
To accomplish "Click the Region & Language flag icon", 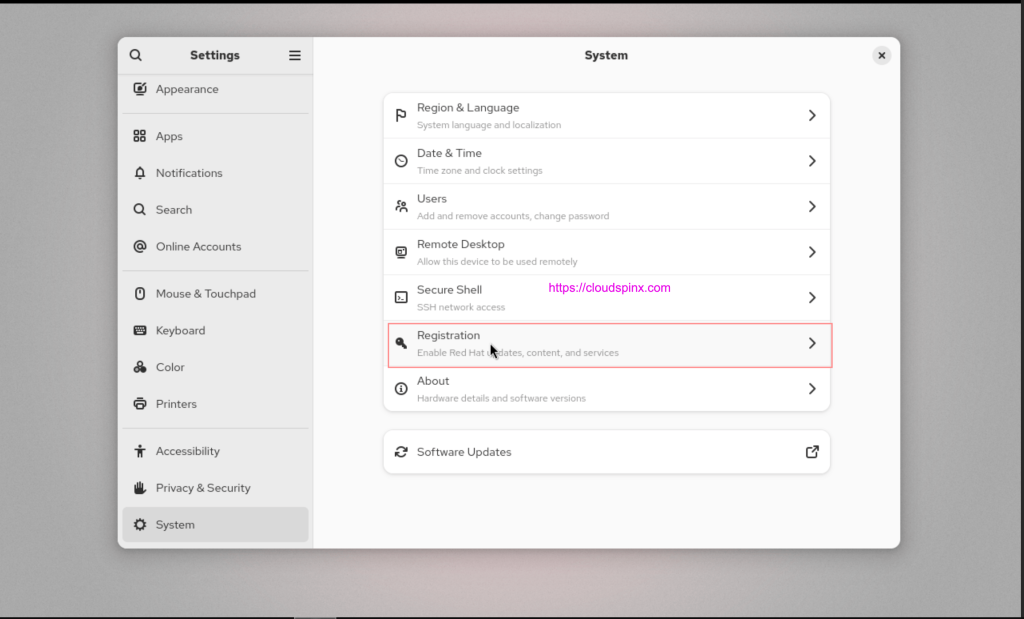I will (x=400, y=115).
